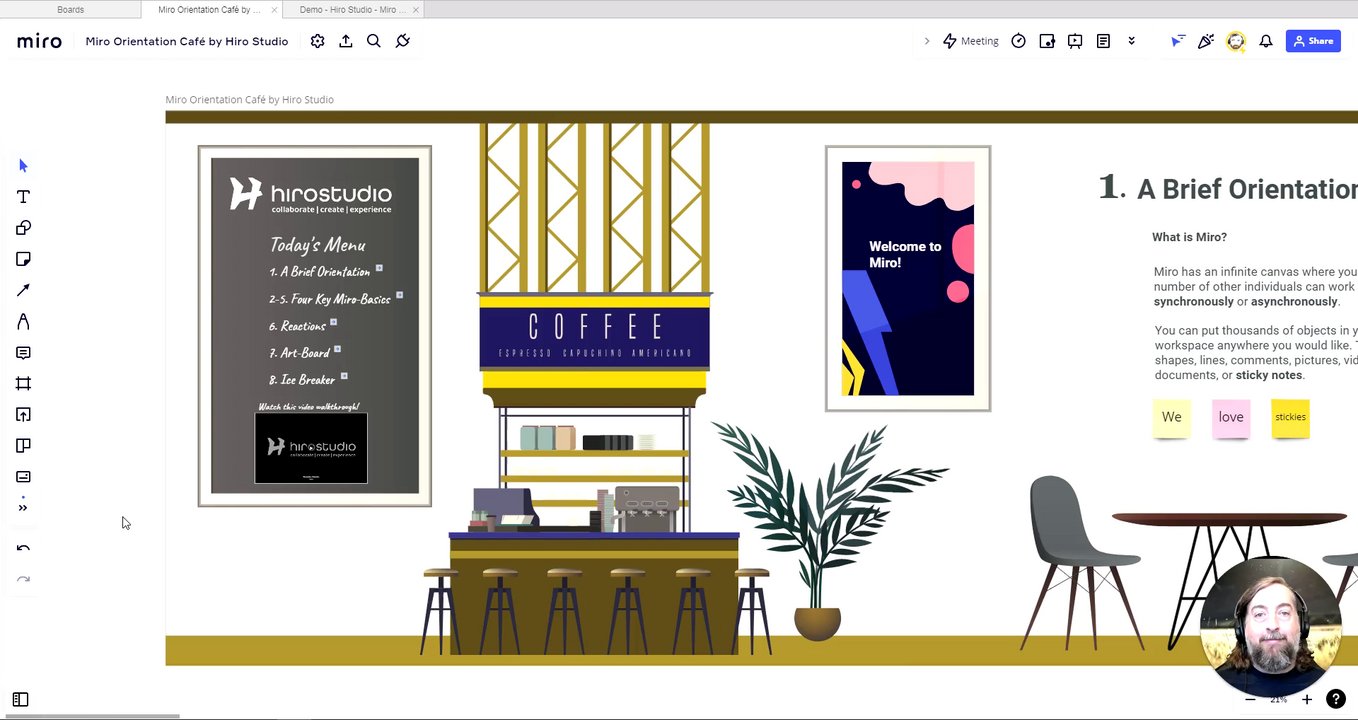Open the Notes icon

(x=1103, y=41)
